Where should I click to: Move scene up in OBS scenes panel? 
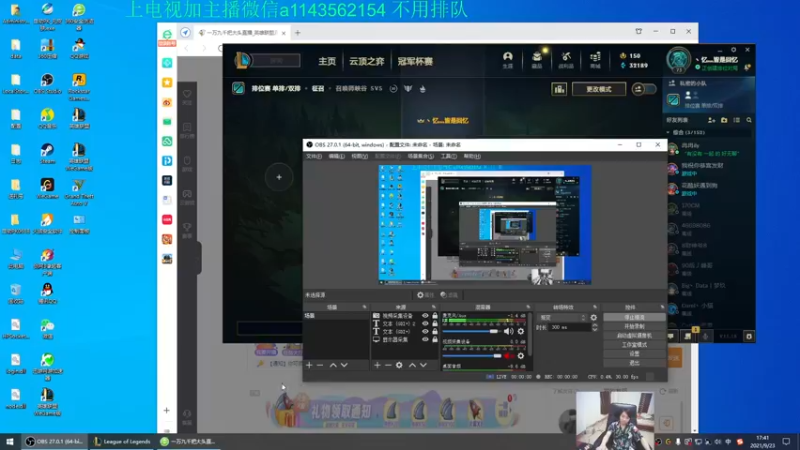click(333, 365)
